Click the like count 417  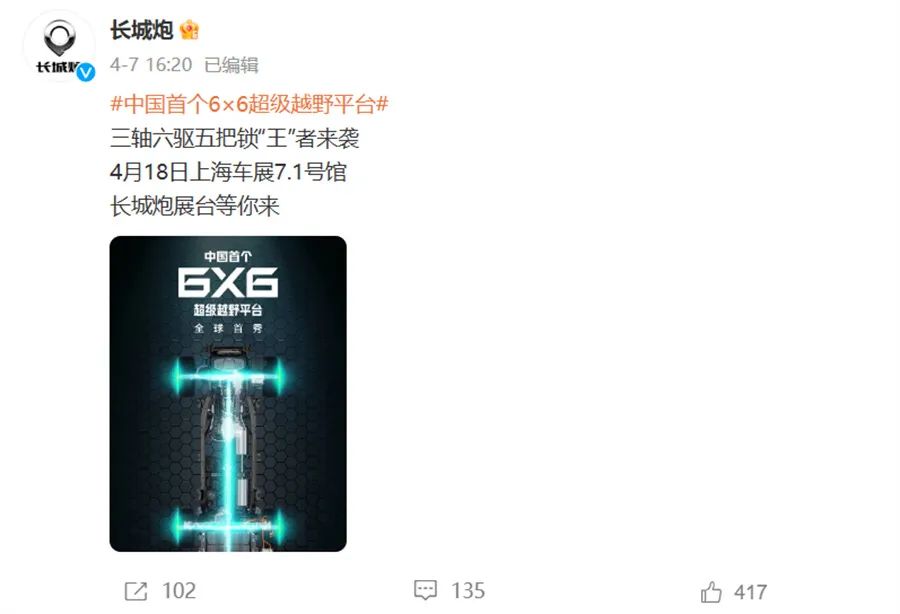(x=750, y=592)
